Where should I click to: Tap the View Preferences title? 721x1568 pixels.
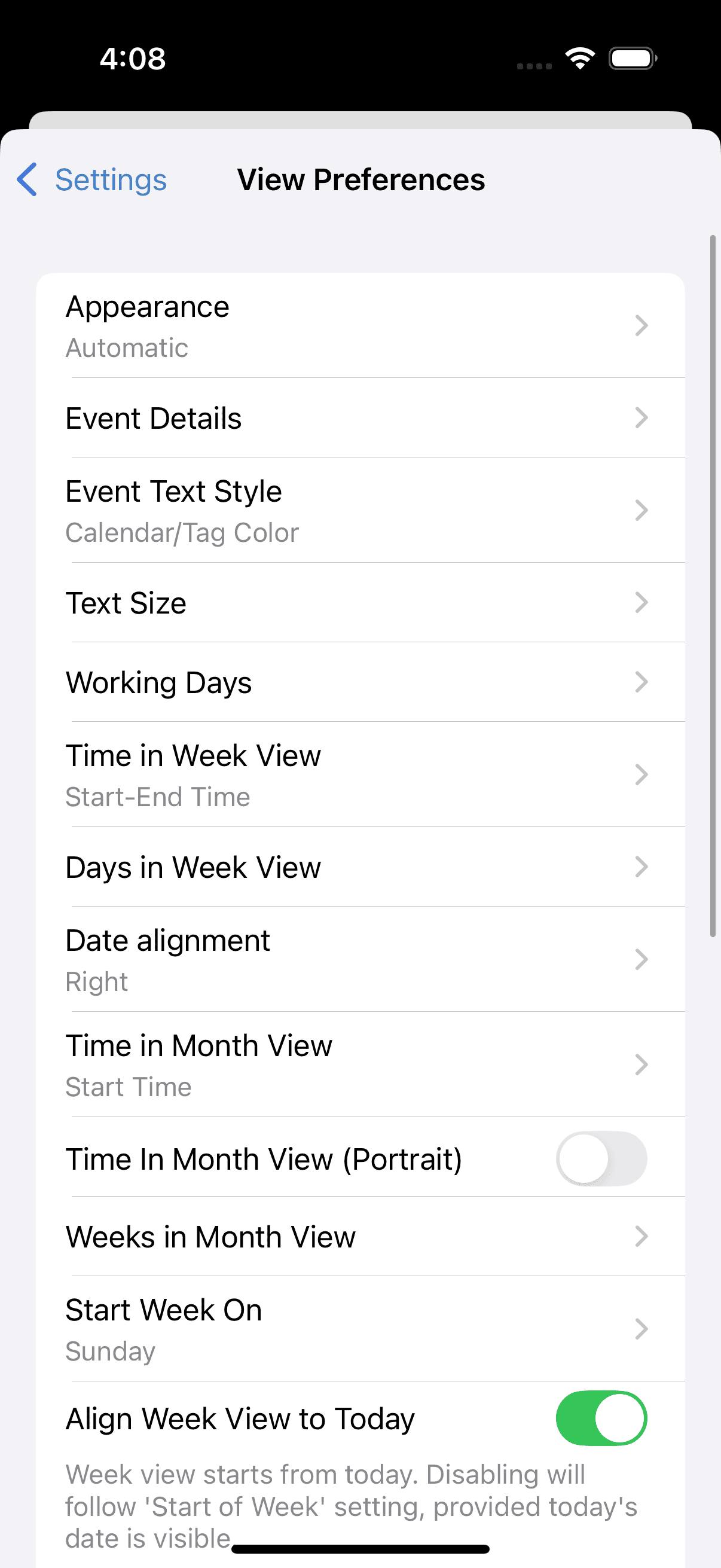click(x=361, y=179)
